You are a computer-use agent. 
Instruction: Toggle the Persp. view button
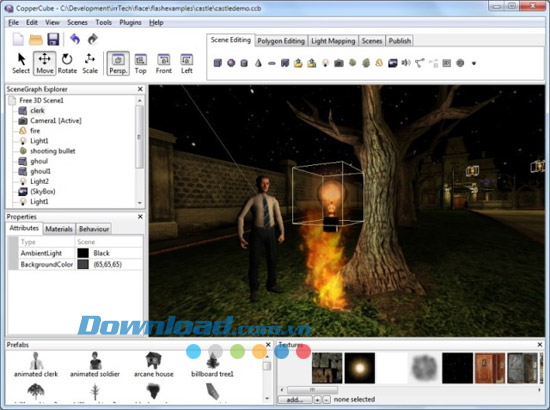coord(118,63)
